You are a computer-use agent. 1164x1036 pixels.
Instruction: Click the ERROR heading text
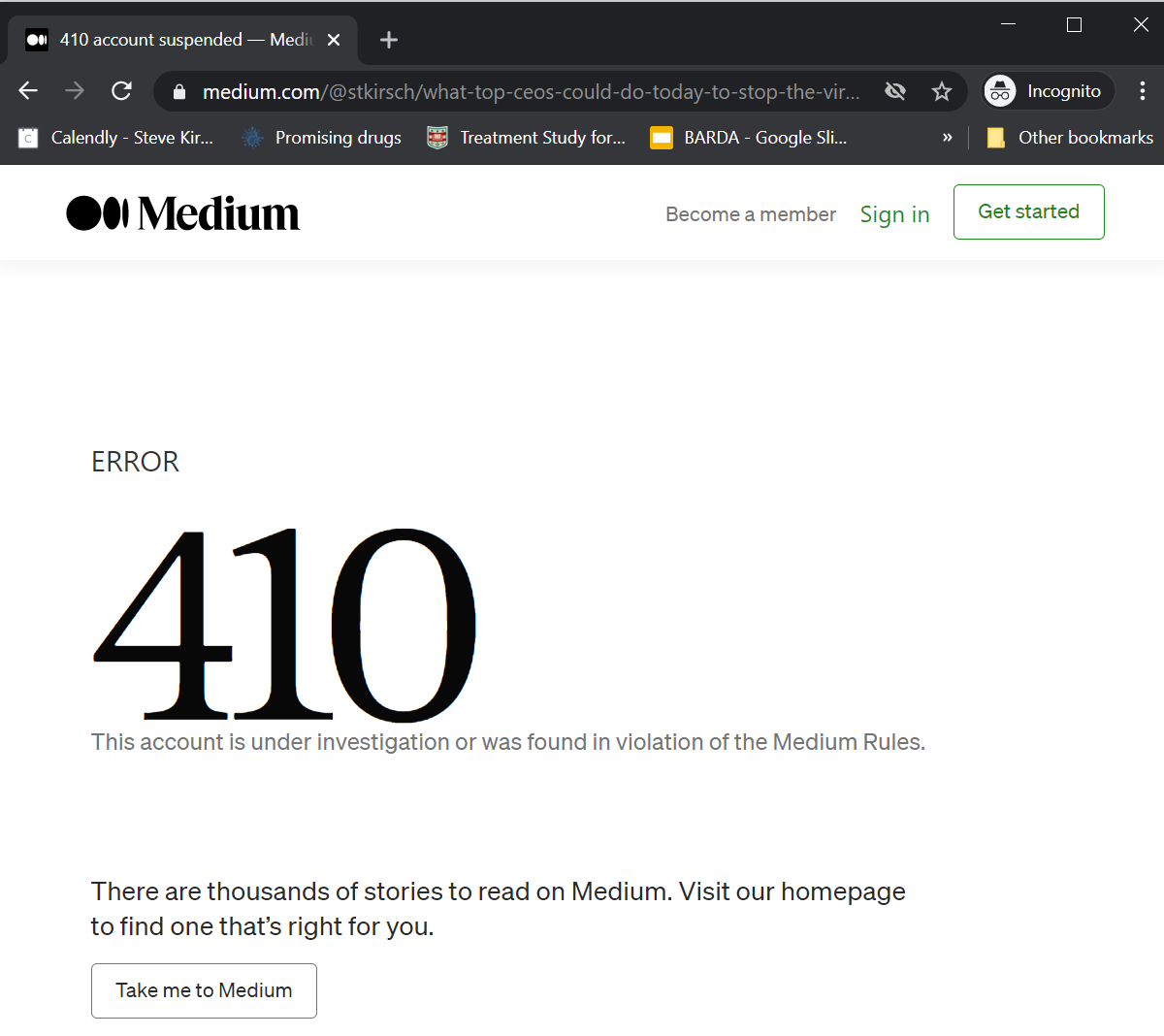tap(136, 462)
